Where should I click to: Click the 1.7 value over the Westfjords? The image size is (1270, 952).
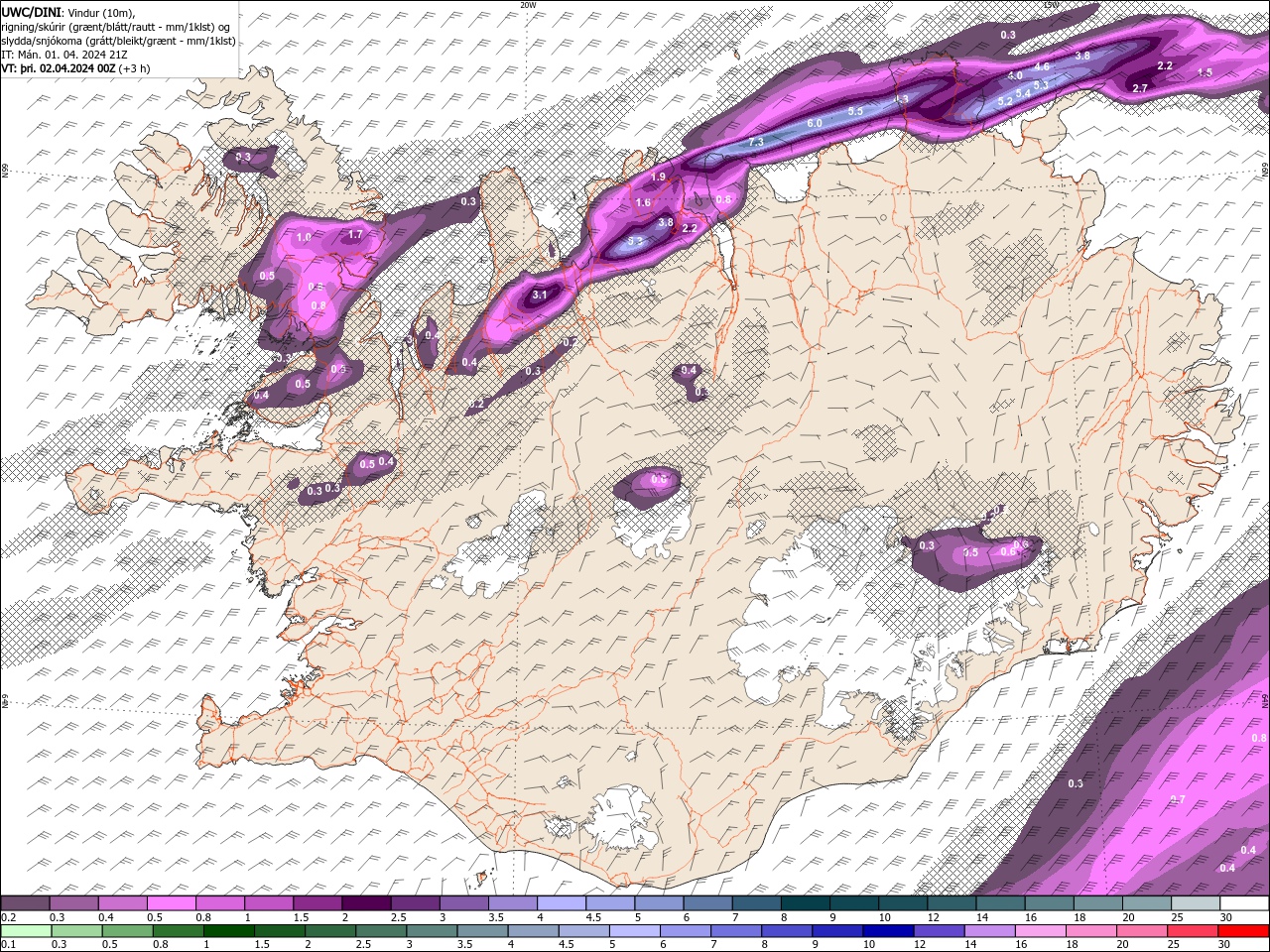(x=355, y=234)
